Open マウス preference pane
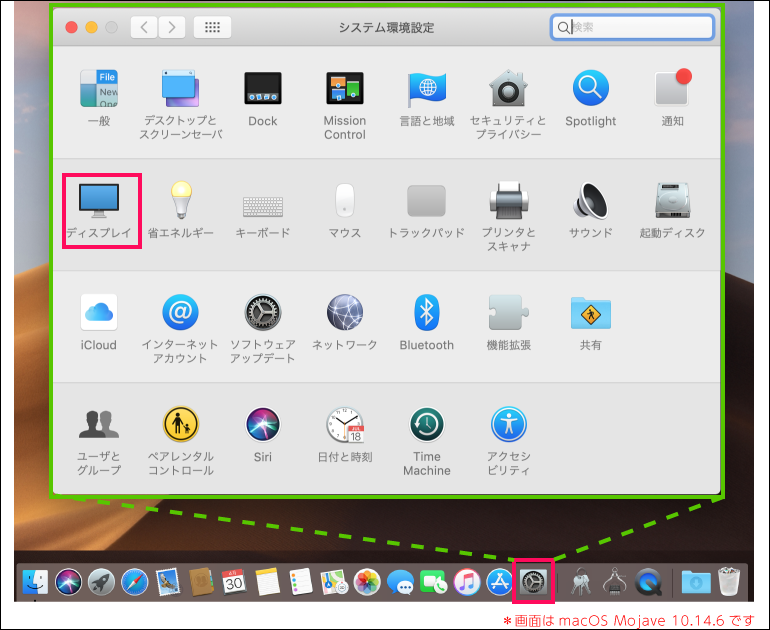 (345, 210)
